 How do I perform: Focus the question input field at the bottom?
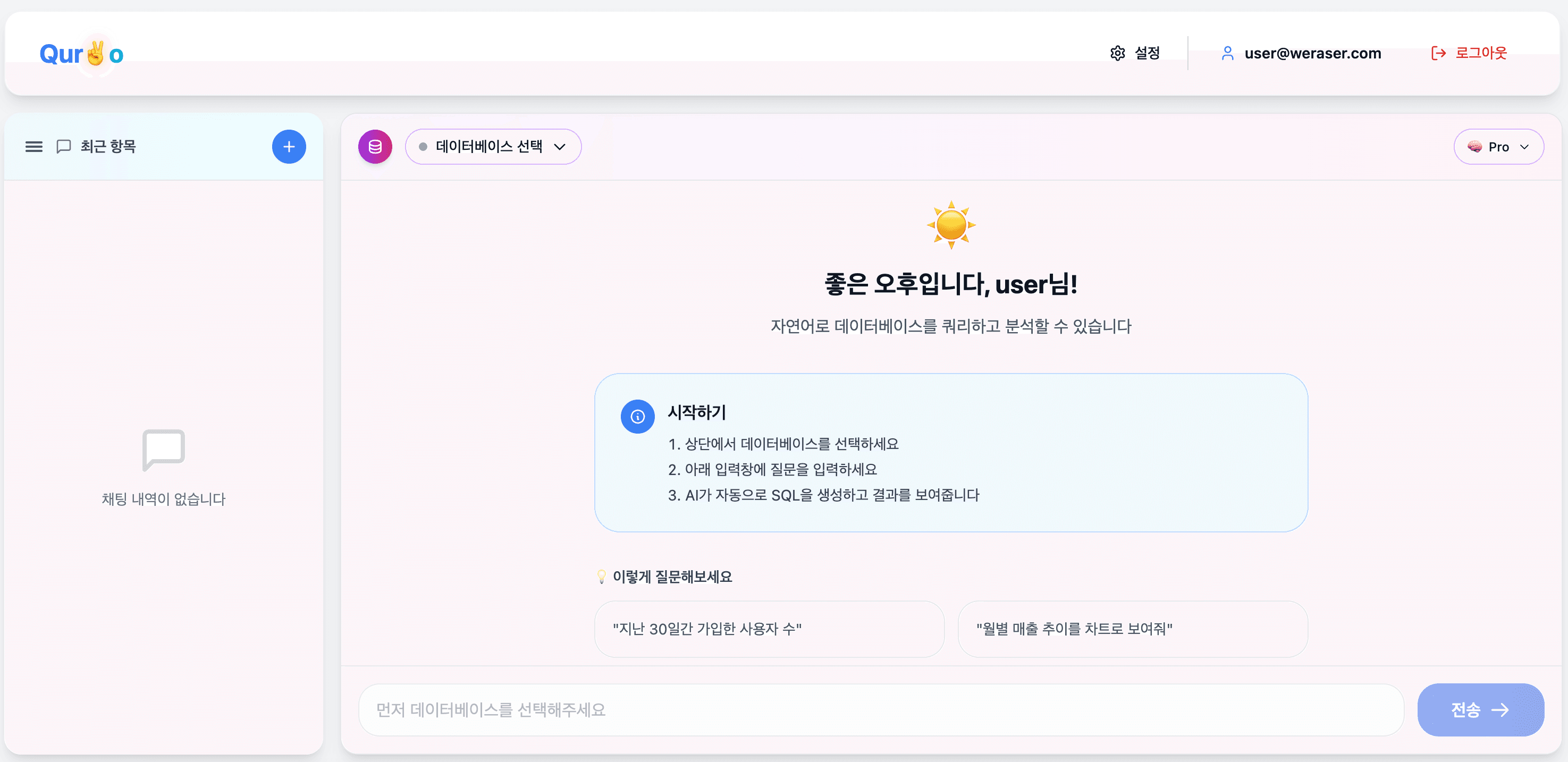pyautogui.click(x=881, y=709)
